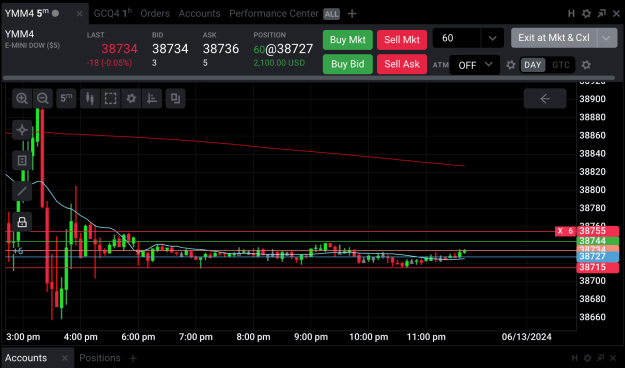
Task: Open the ATM strategy OFF dropdown
Action: pos(474,65)
